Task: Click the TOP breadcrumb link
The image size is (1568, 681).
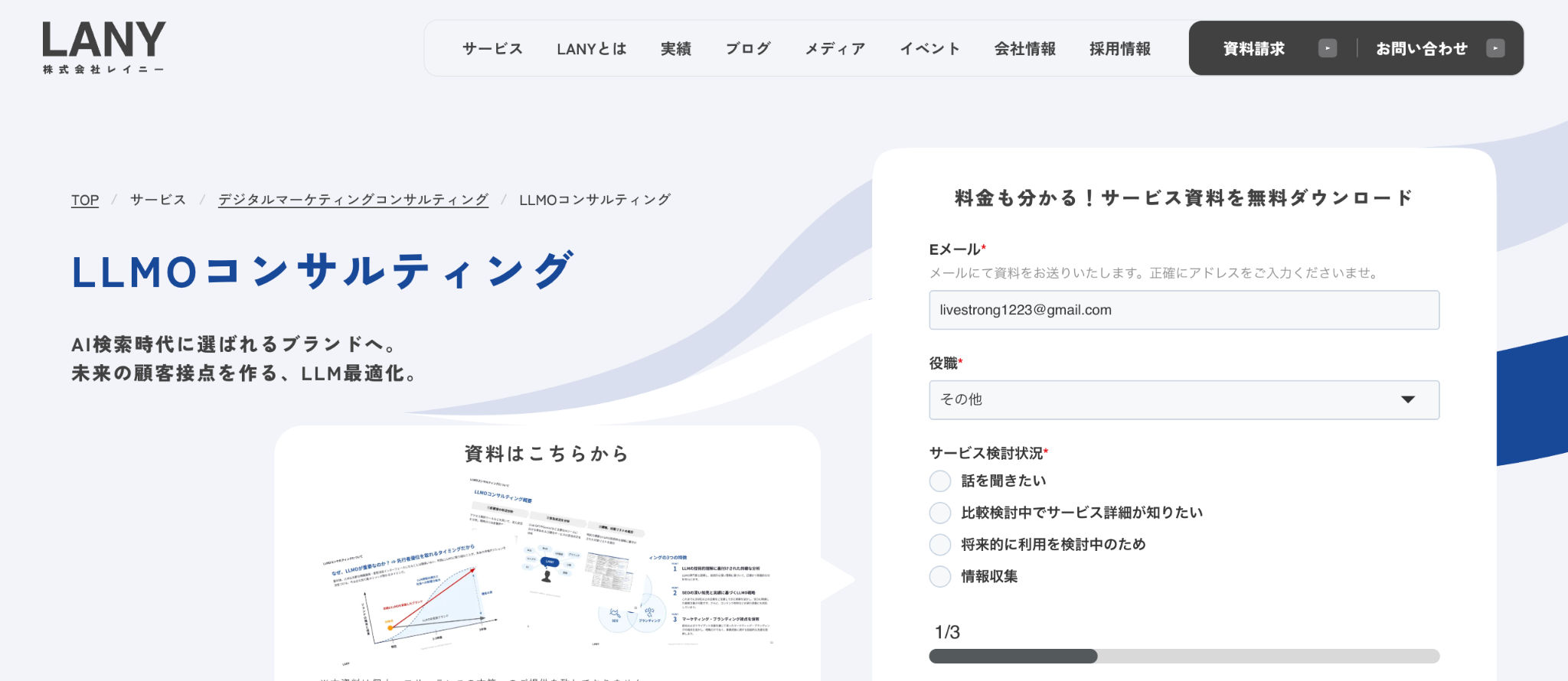Action: point(85,200)
